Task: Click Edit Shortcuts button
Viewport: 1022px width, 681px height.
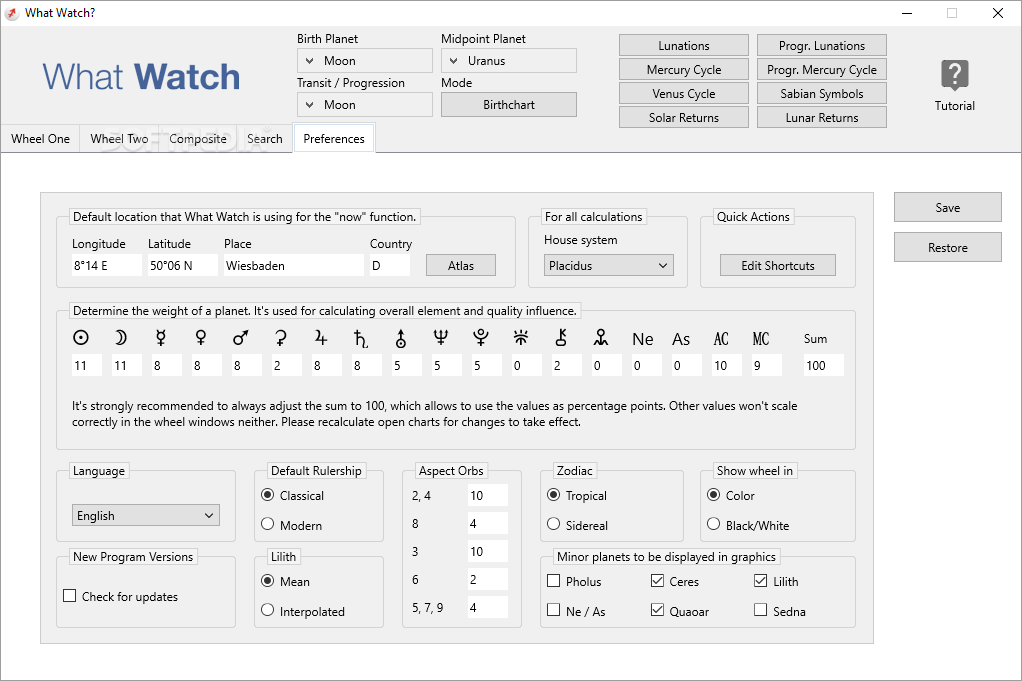Action: click(778, 265)
